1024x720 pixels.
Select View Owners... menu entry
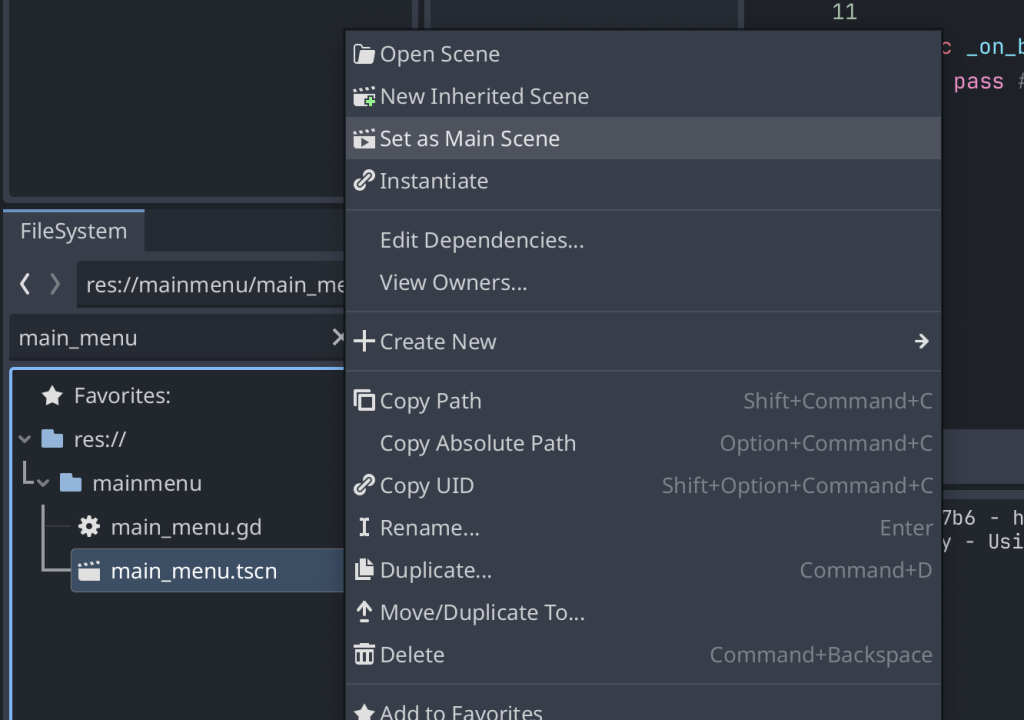[453, 283]
